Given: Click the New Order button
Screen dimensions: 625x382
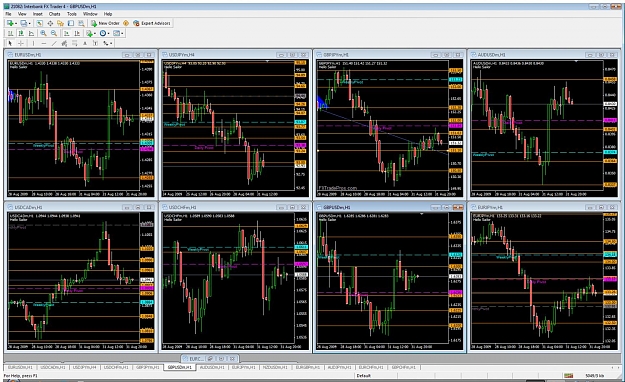Looking at the screenshot, I should click(x=105, y=23).
